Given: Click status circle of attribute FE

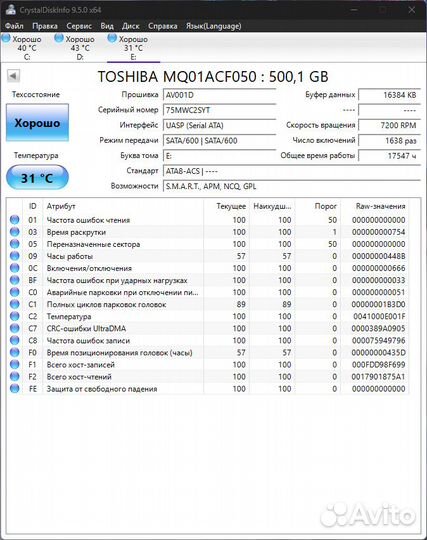Looking at the screenshot, I should (15, 388).
